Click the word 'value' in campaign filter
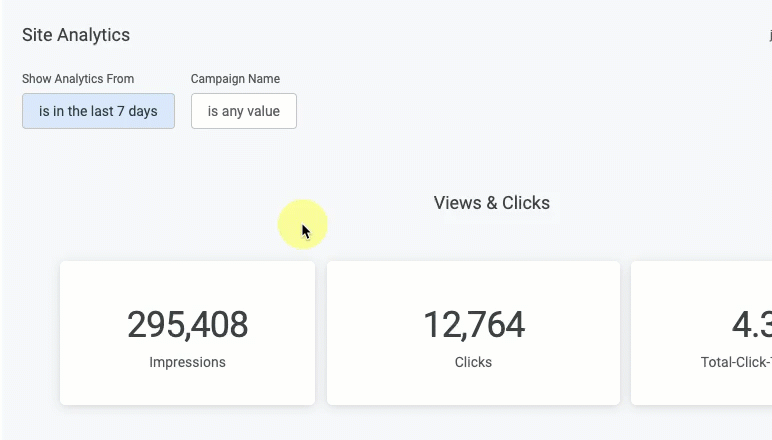Screen dimensions: 772x440 [263, 111]
